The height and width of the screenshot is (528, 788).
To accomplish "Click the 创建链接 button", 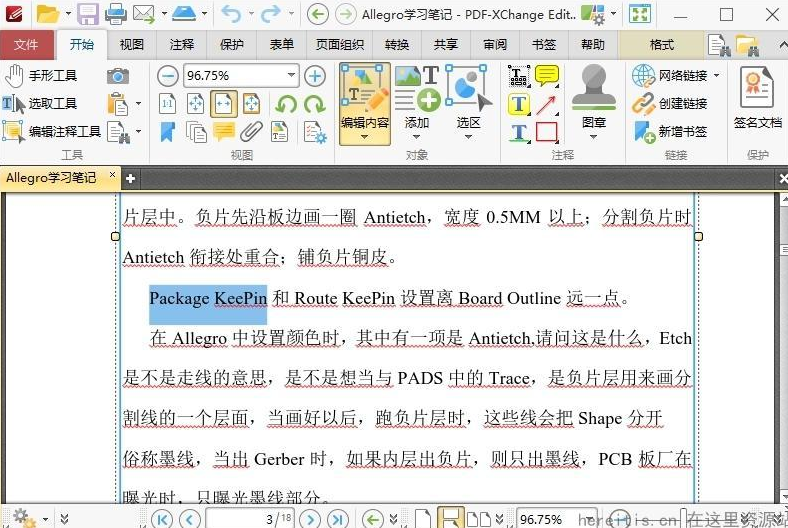I will [669, 104].
